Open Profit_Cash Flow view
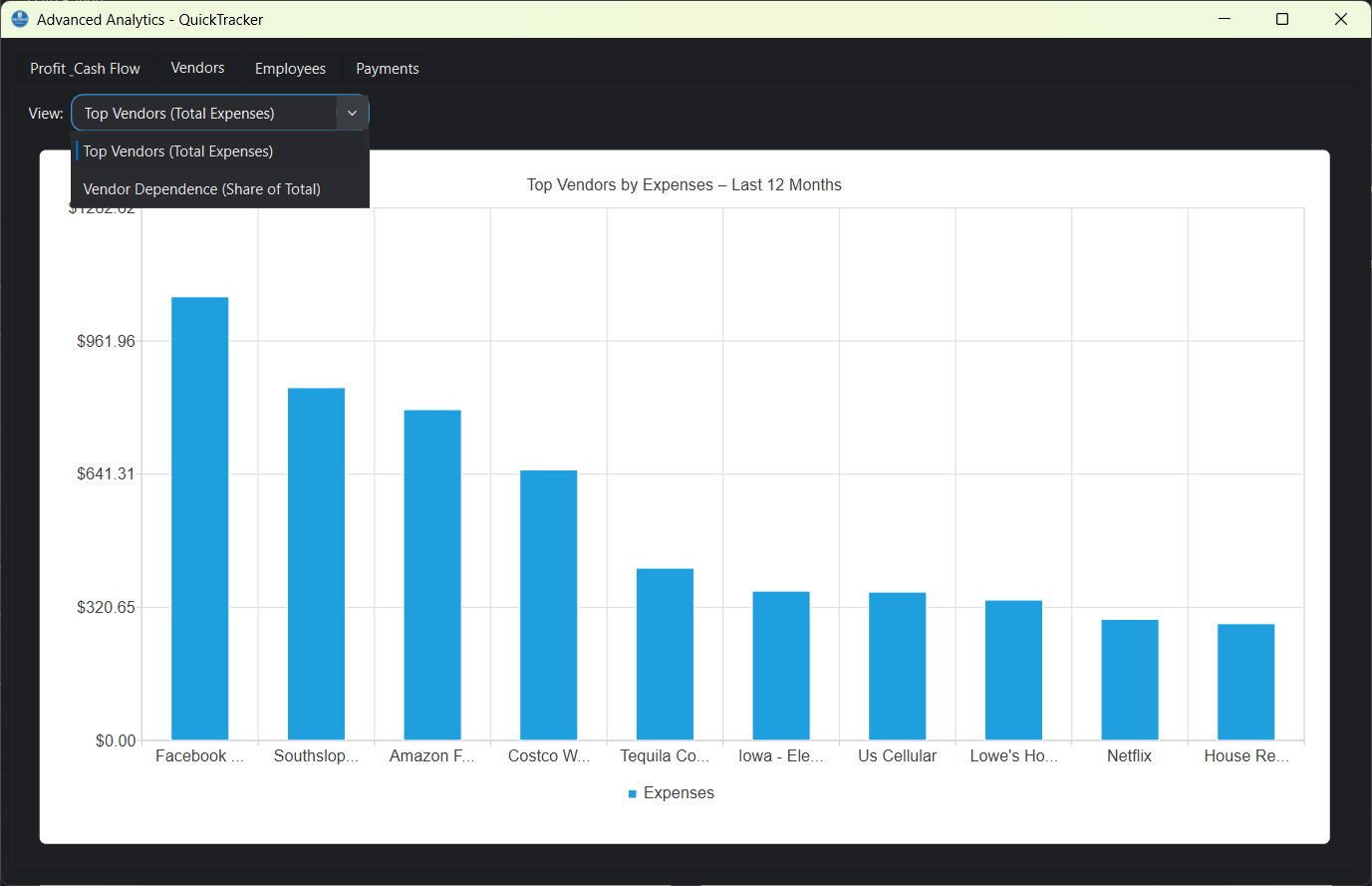Screen dimensions: 1372x886 pos(85,68)
